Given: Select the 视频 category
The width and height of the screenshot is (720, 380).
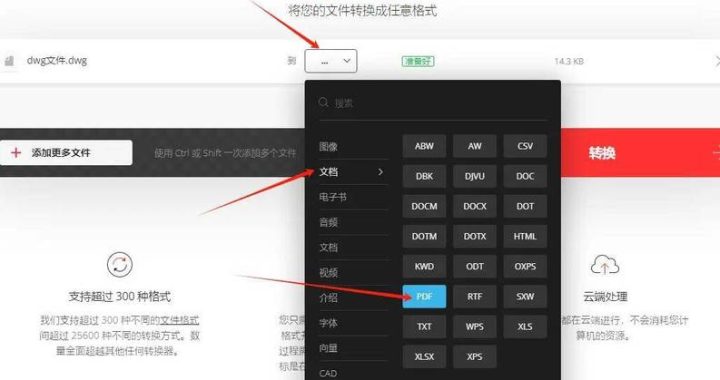Looking at the screenshot, I should point(329,273).
